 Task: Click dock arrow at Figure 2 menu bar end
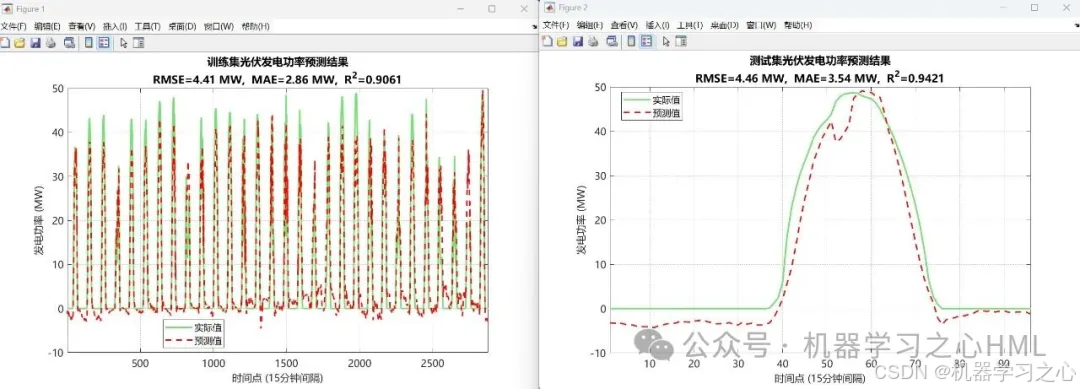coord(1076,25)
